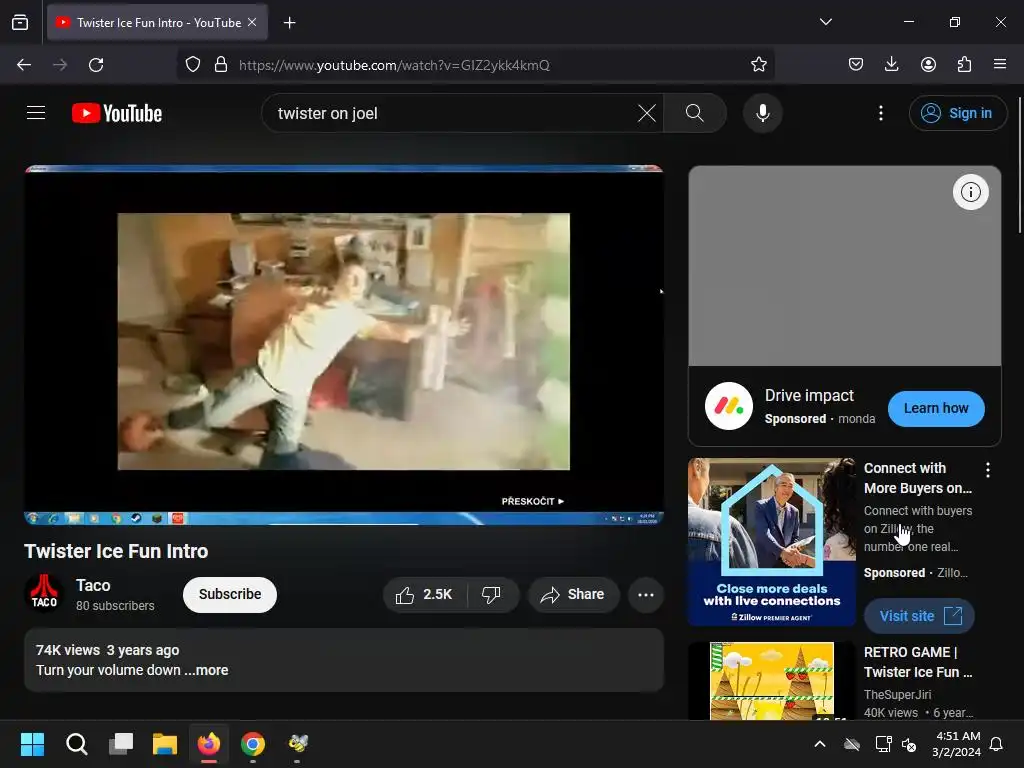Viewport: 1024px width, 768px height.
Task: Bookmark this page with the star
Action: click(x=758, y=64)
